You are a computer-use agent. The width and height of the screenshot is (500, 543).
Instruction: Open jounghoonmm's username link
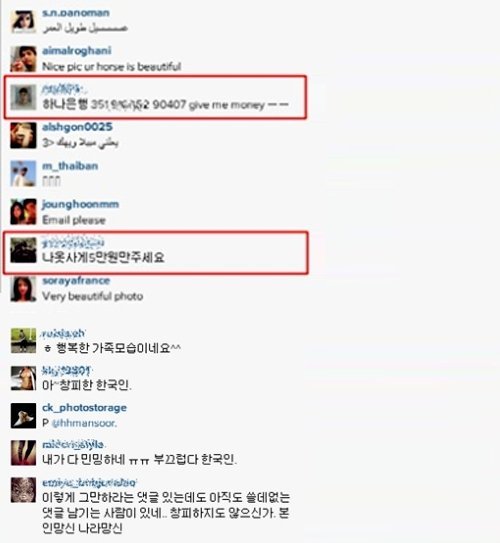point(80,204)
